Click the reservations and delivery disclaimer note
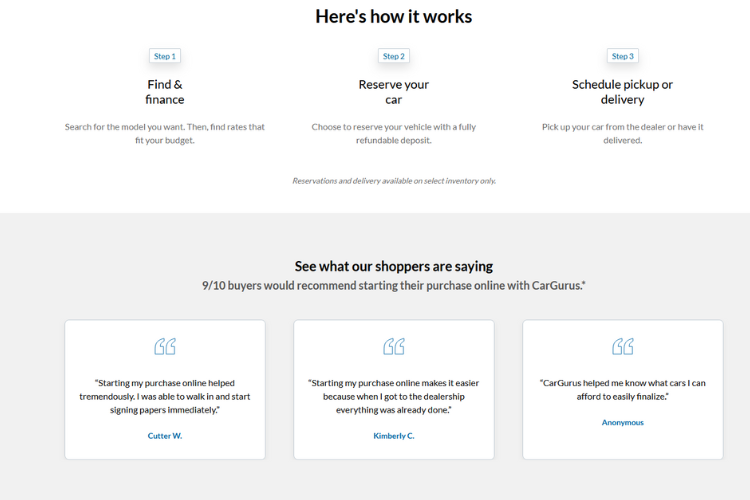The height and width of the screenshot is (500, 750). 393,181
